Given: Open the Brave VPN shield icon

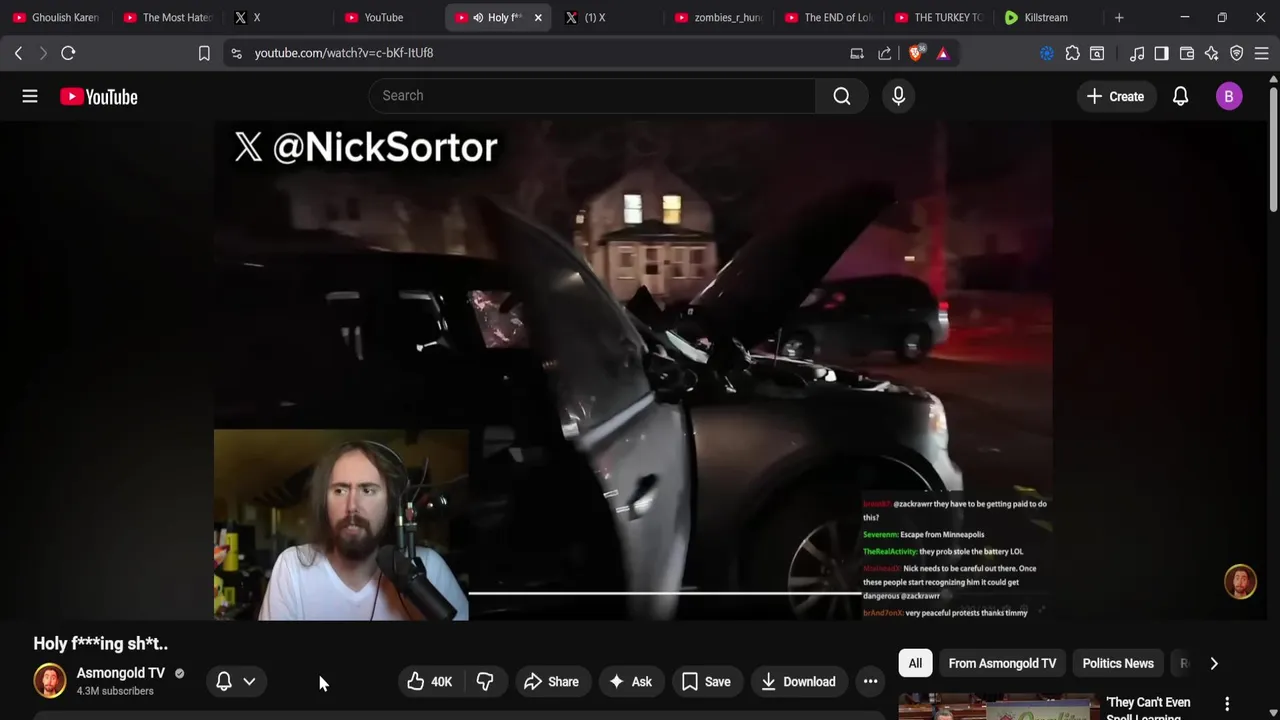Looking at the screenshot, I should click(x=1236, y=53).
